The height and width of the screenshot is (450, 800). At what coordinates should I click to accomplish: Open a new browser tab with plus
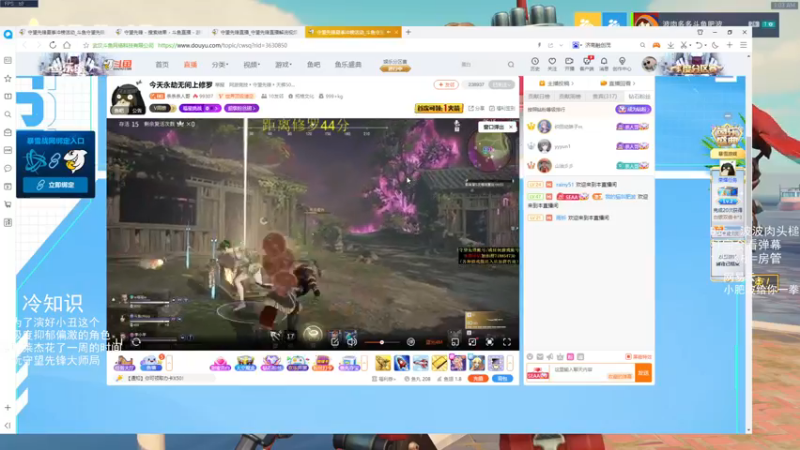[x=408, y=32]
